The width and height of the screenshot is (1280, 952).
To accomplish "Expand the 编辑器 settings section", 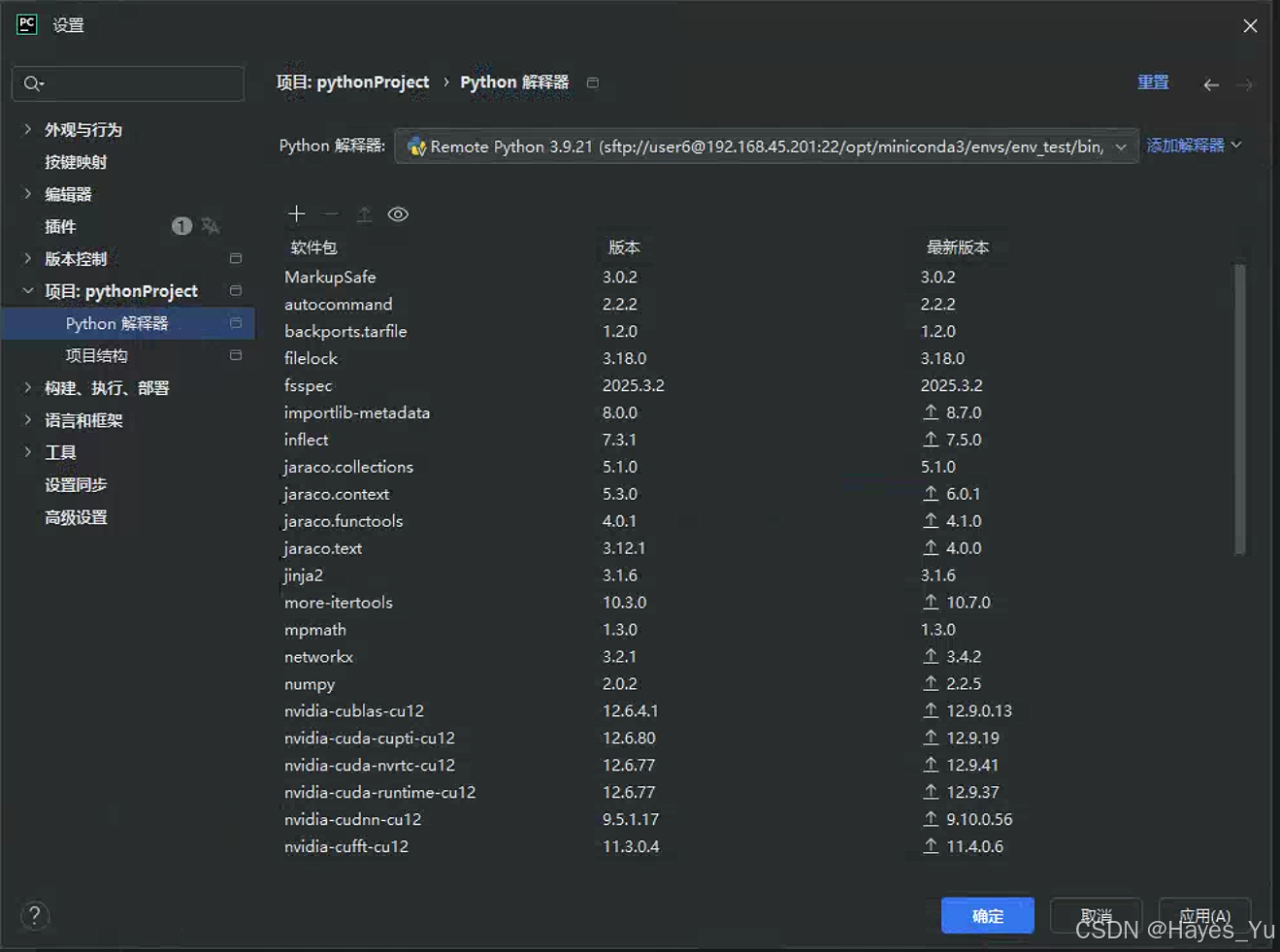I will click(27, 193).
